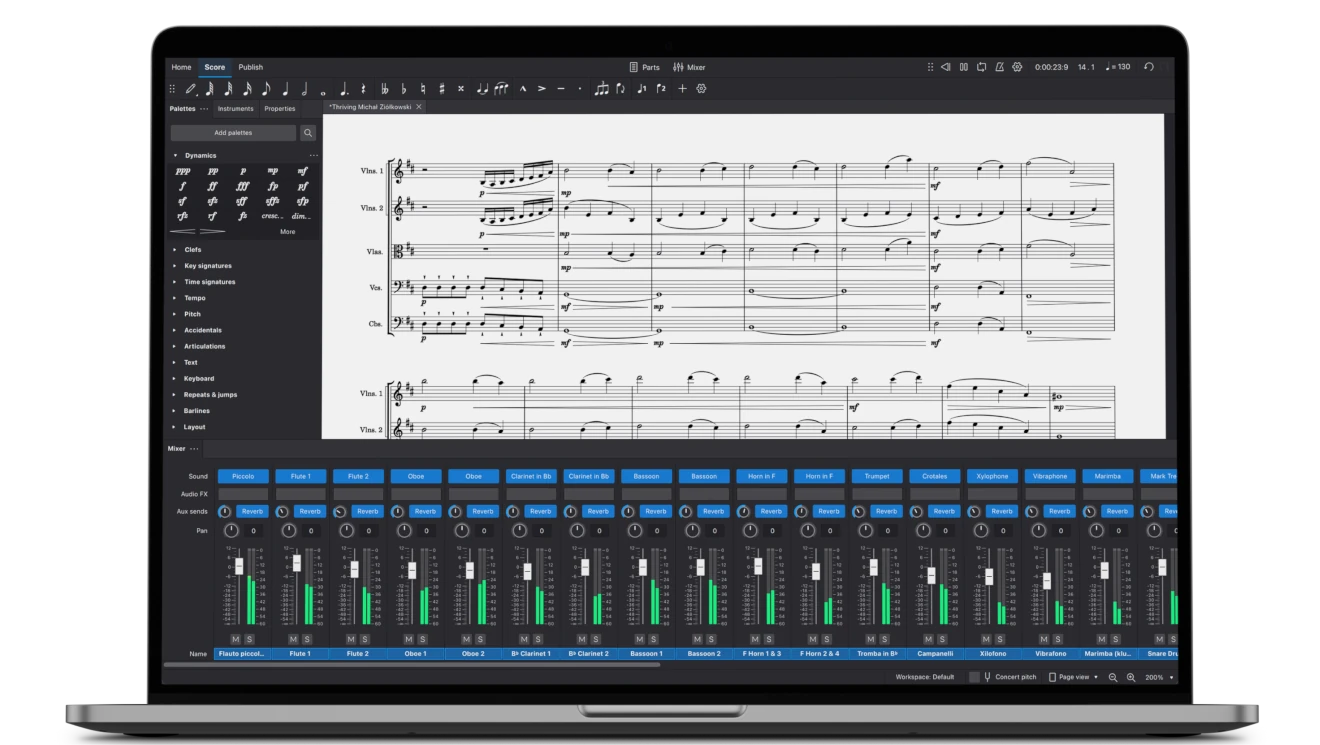Screen dimensions: 1320x745
Task: Click Piccolo sound button in mixer
Action: pyautogui.click(x=243, y=476)
